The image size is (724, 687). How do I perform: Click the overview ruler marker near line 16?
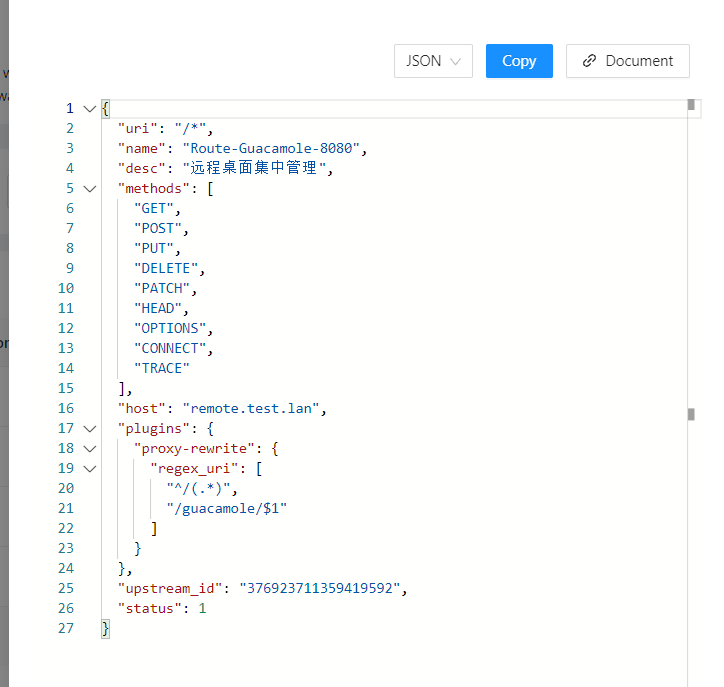(x=691, y=414)
